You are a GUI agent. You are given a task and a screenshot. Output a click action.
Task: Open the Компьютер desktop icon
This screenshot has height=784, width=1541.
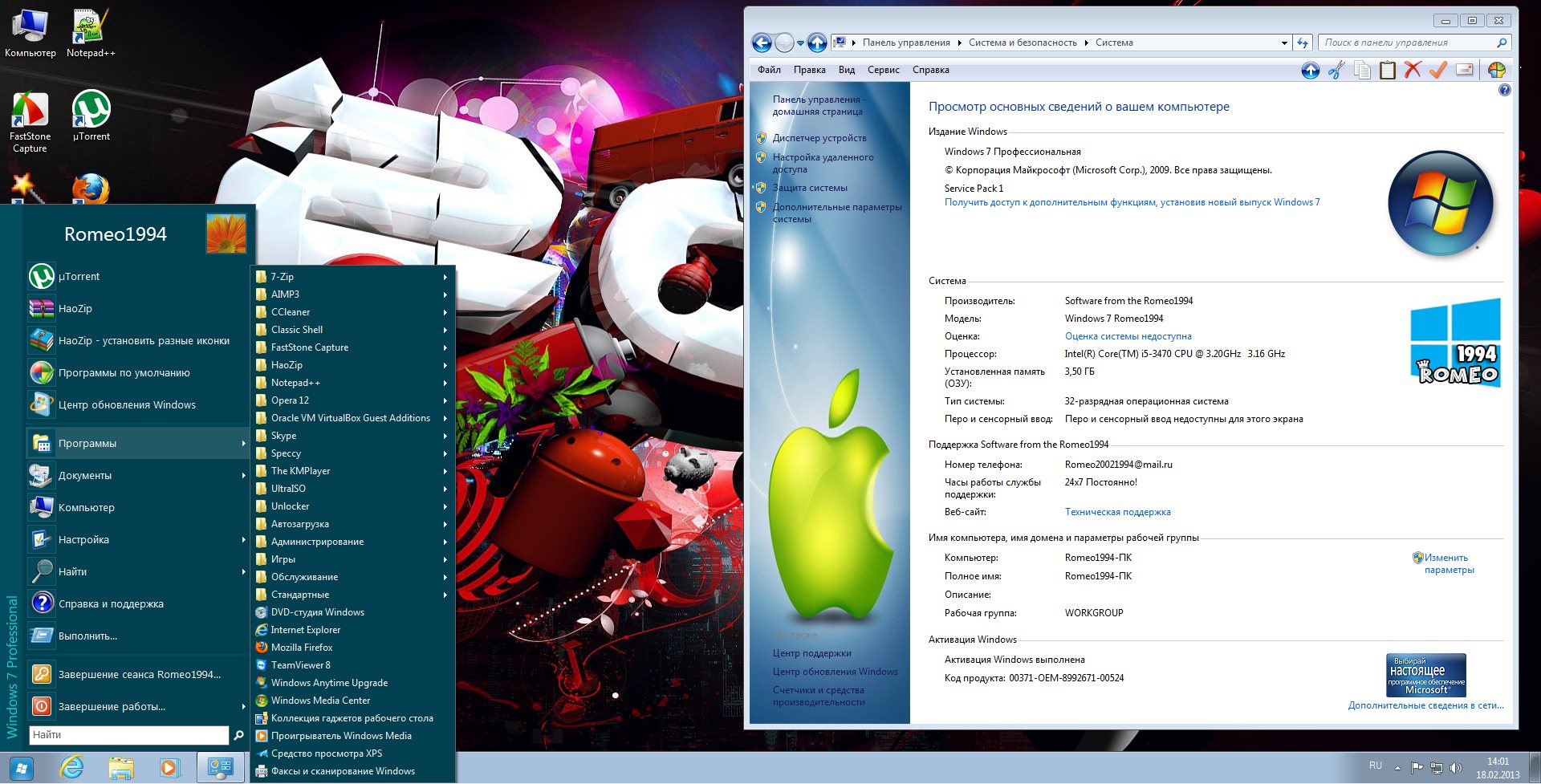point(30,33)
